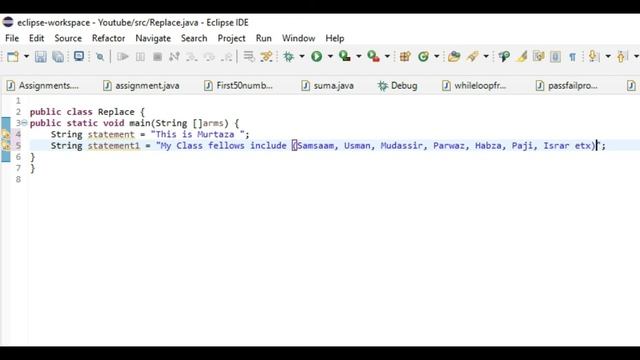Image resolution: width=640 pixels, height=360 pixels.
Task: Toggle Show Whitespace Characters pilcrow icon
Action: click(x=572, y=57)
